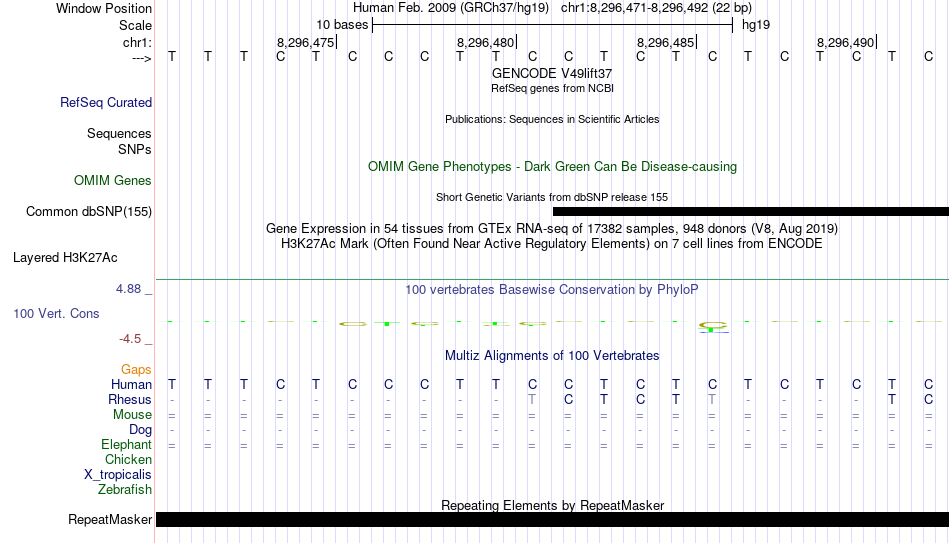Select the Chicken species row label
The image size is (950, 543).
128,460
